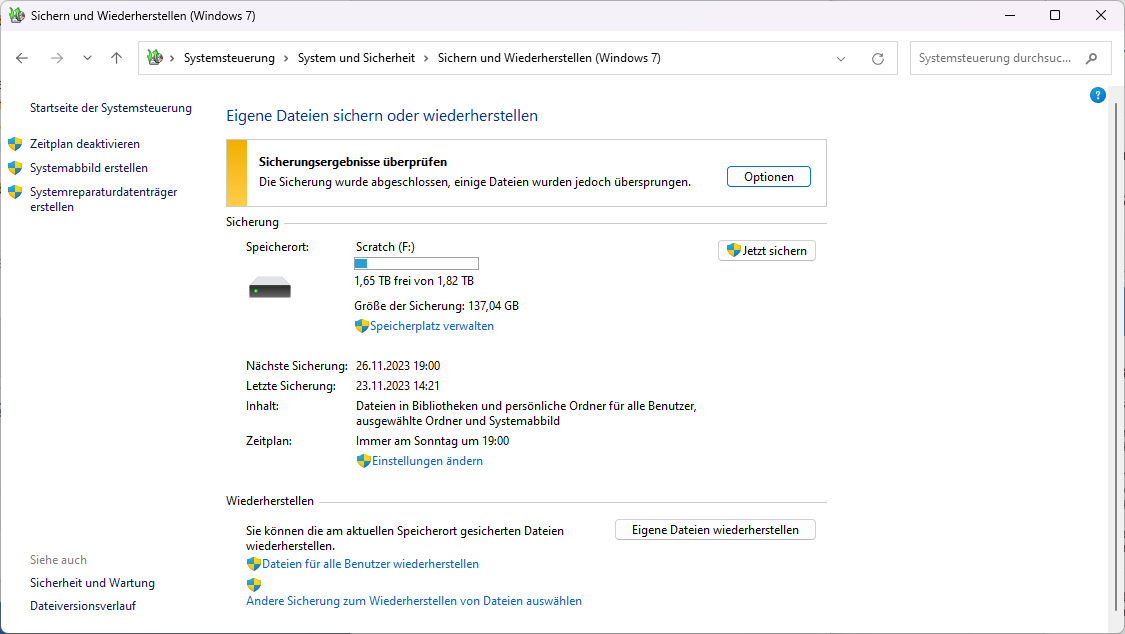Click the Optionen button

tap(768, 176)
